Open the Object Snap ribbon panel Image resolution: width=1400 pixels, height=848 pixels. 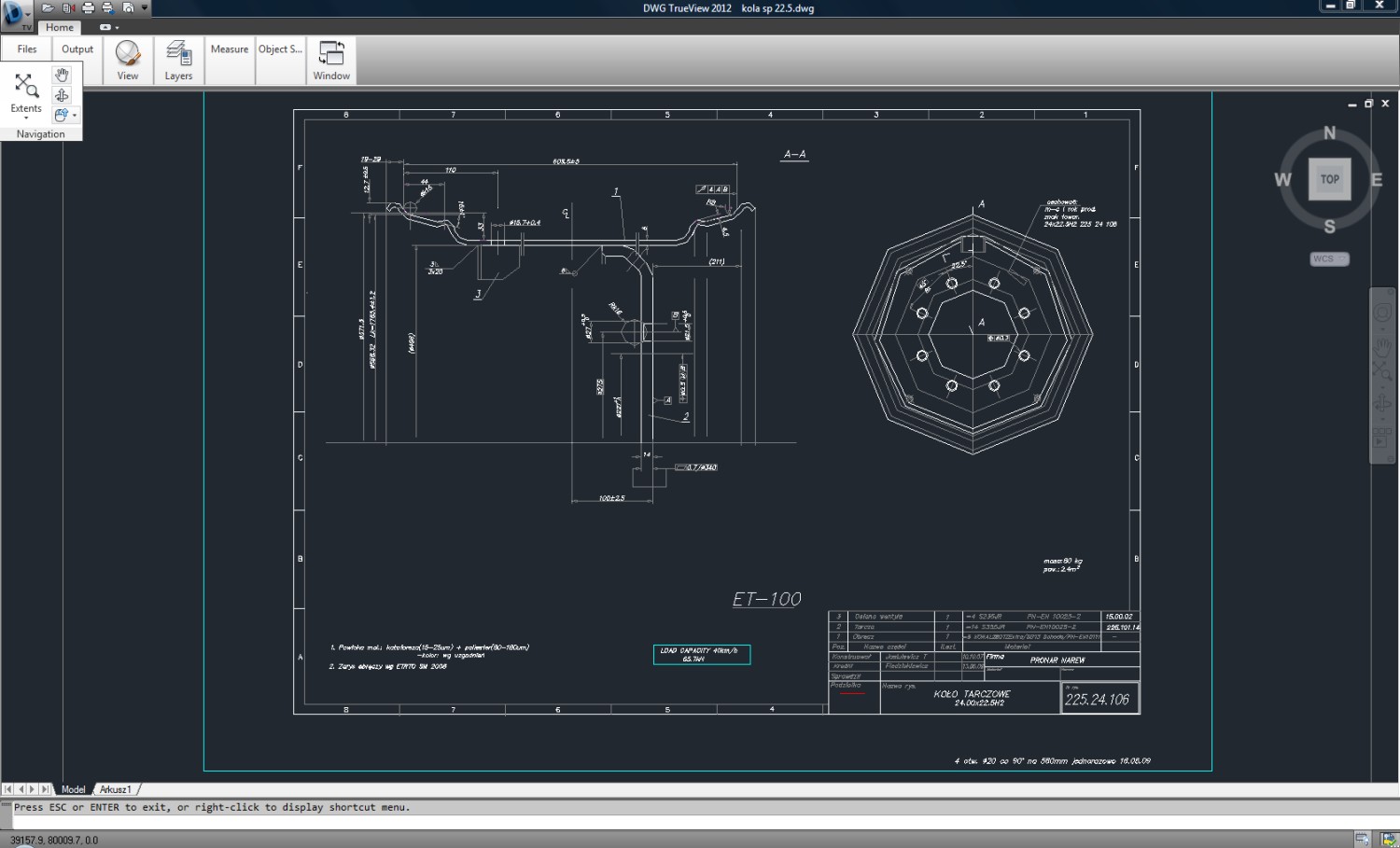coord(280,49)
